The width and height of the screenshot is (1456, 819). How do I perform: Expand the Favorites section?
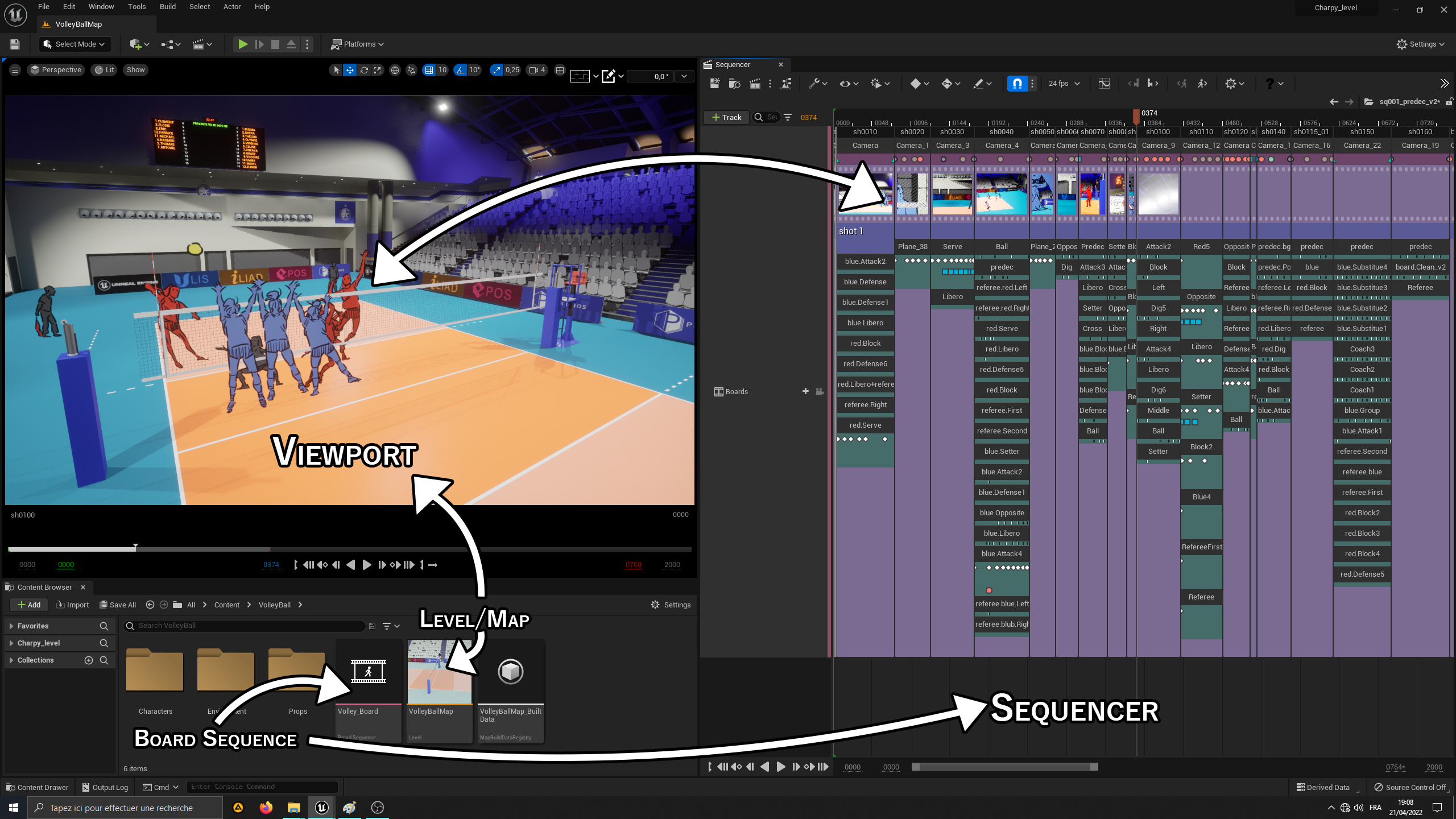click(11, 626)
